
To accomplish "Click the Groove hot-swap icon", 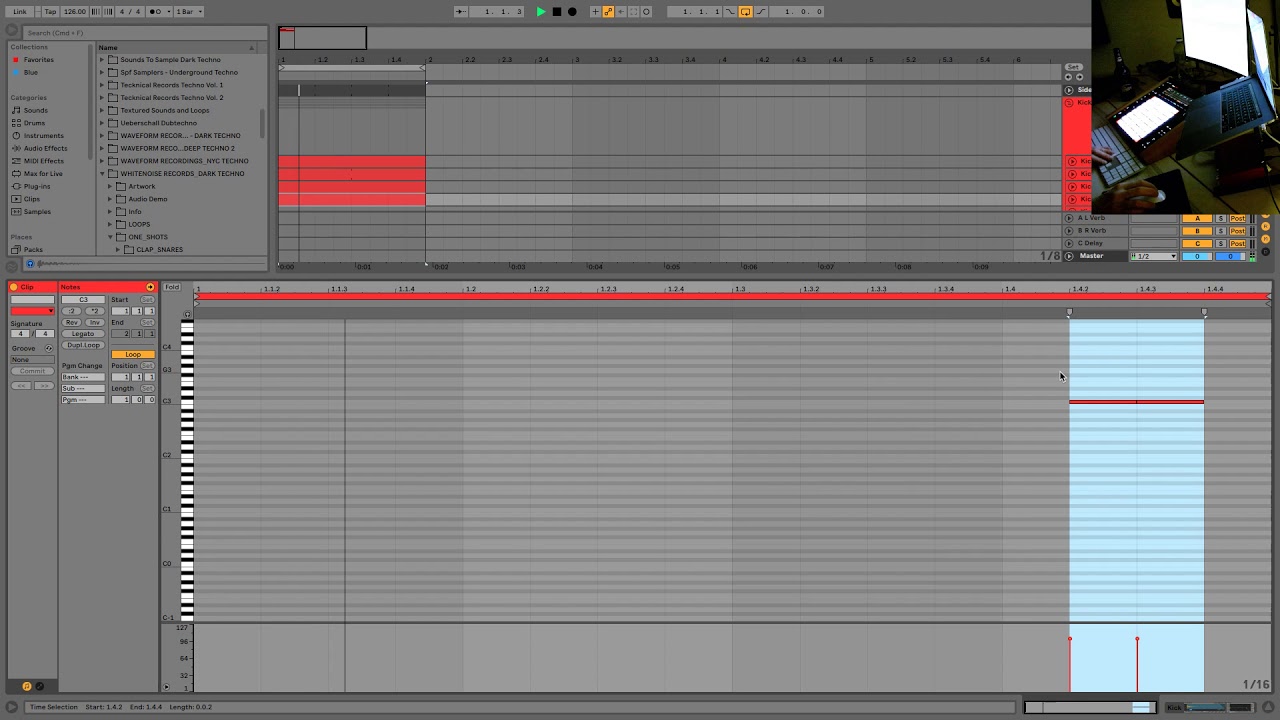I will pos(48,348).
